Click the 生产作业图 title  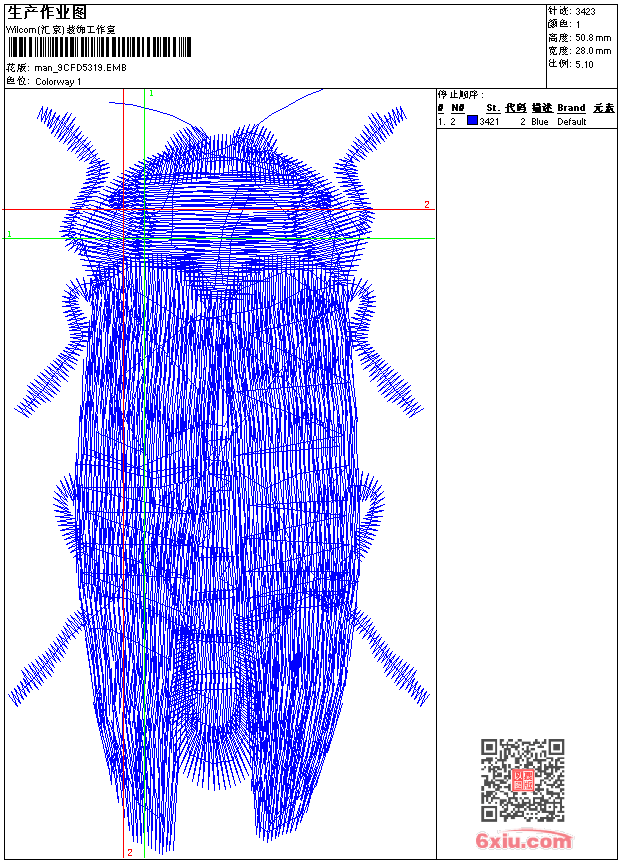(x=47, y=12)
